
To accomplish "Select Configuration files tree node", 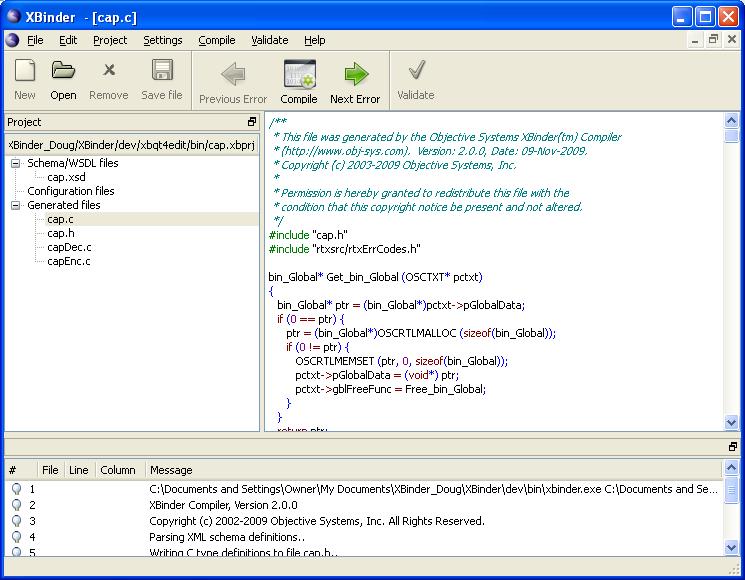I will [x=71, y=191].
